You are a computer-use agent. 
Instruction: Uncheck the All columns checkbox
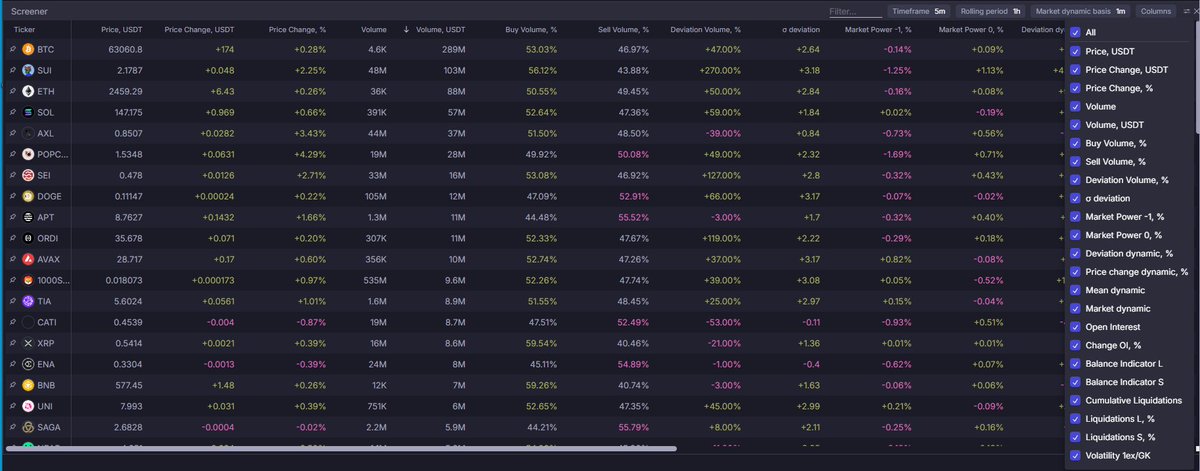point(1075,32)
